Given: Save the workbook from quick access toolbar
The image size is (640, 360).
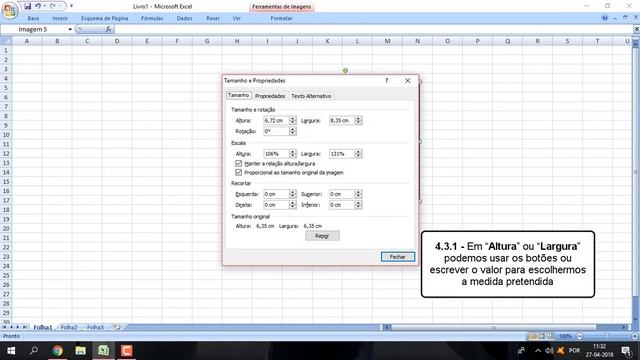Looking at the screenshot, I should pyautogui.click(x=28, y=6).
